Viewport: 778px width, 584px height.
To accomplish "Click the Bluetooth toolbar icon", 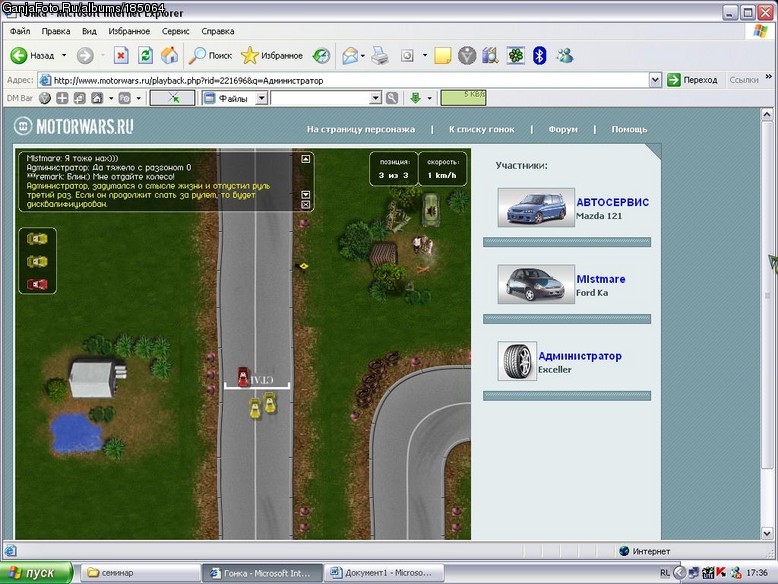I will pos(539,56).
